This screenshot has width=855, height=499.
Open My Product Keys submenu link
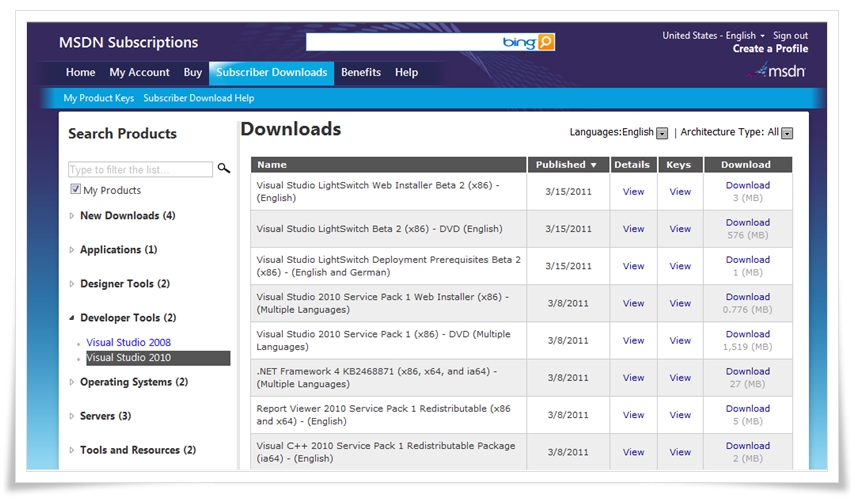click(x=99, y=98)
